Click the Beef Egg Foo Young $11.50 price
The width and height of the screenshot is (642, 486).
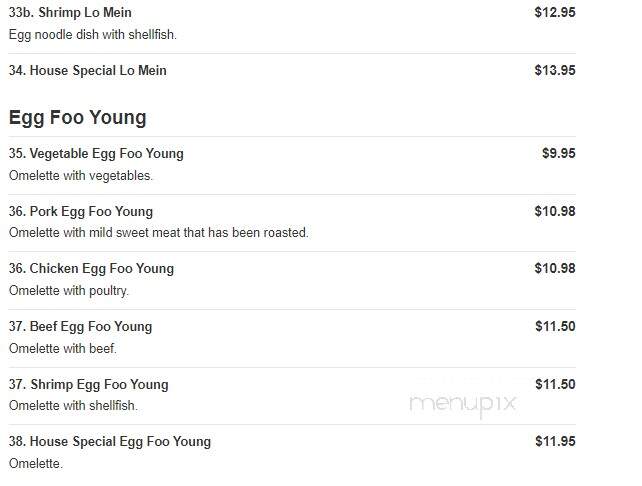coord(555,326)
